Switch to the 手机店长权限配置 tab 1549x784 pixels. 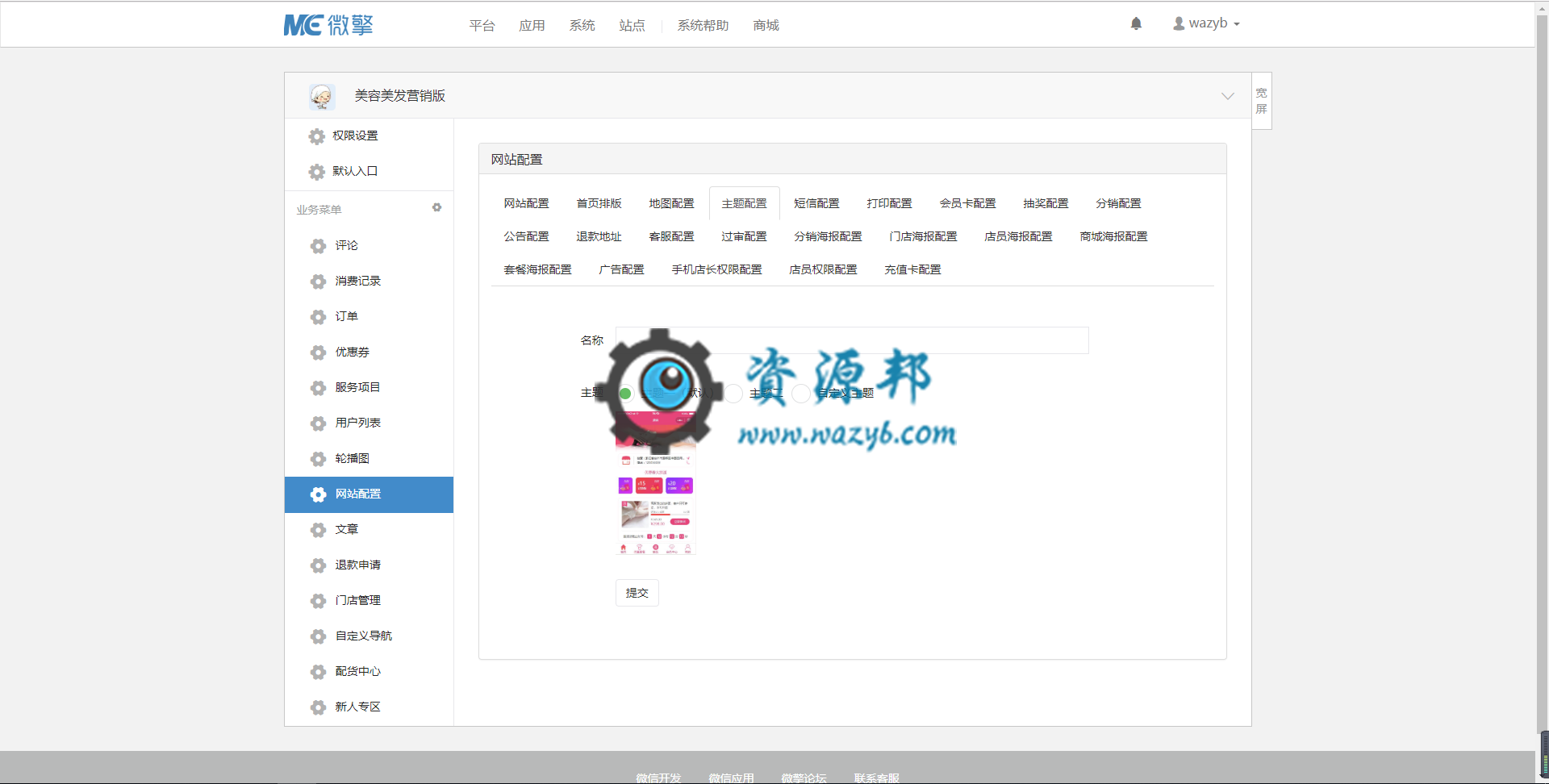717,269
